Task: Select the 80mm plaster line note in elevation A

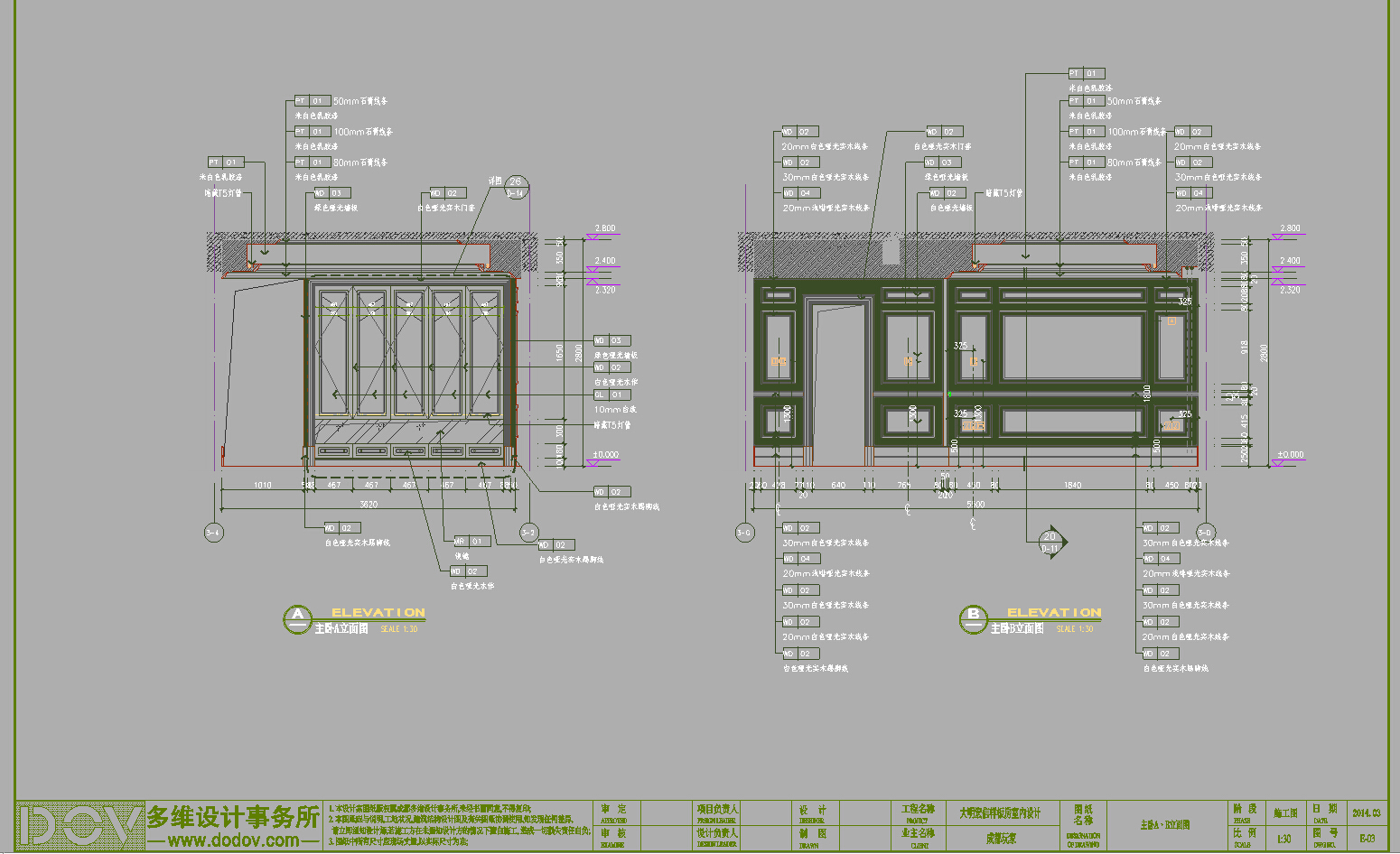Action: tap(360, 162)
